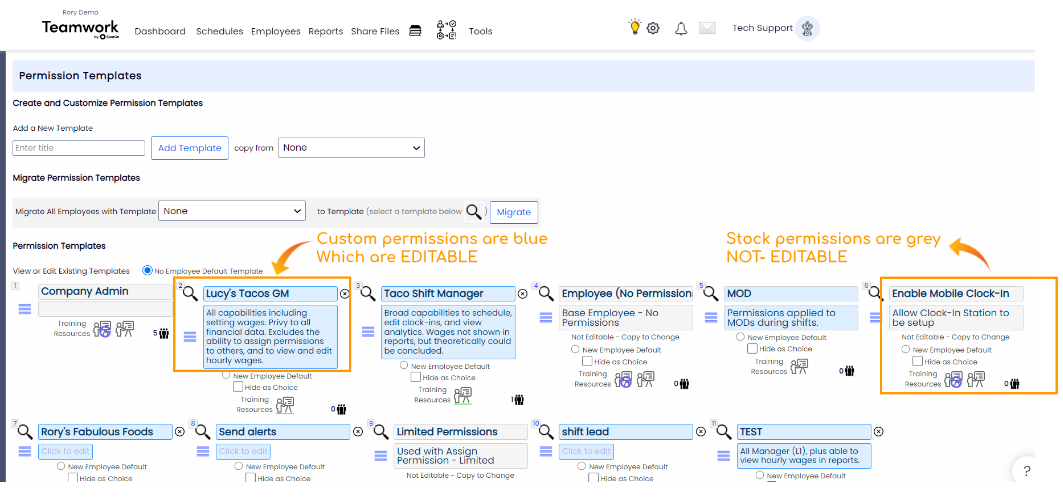Open the Lucy's Tacos GM template magnifier
This screenshot has height=501, width=1063.
pyautogui.click(x=191, y=294)
